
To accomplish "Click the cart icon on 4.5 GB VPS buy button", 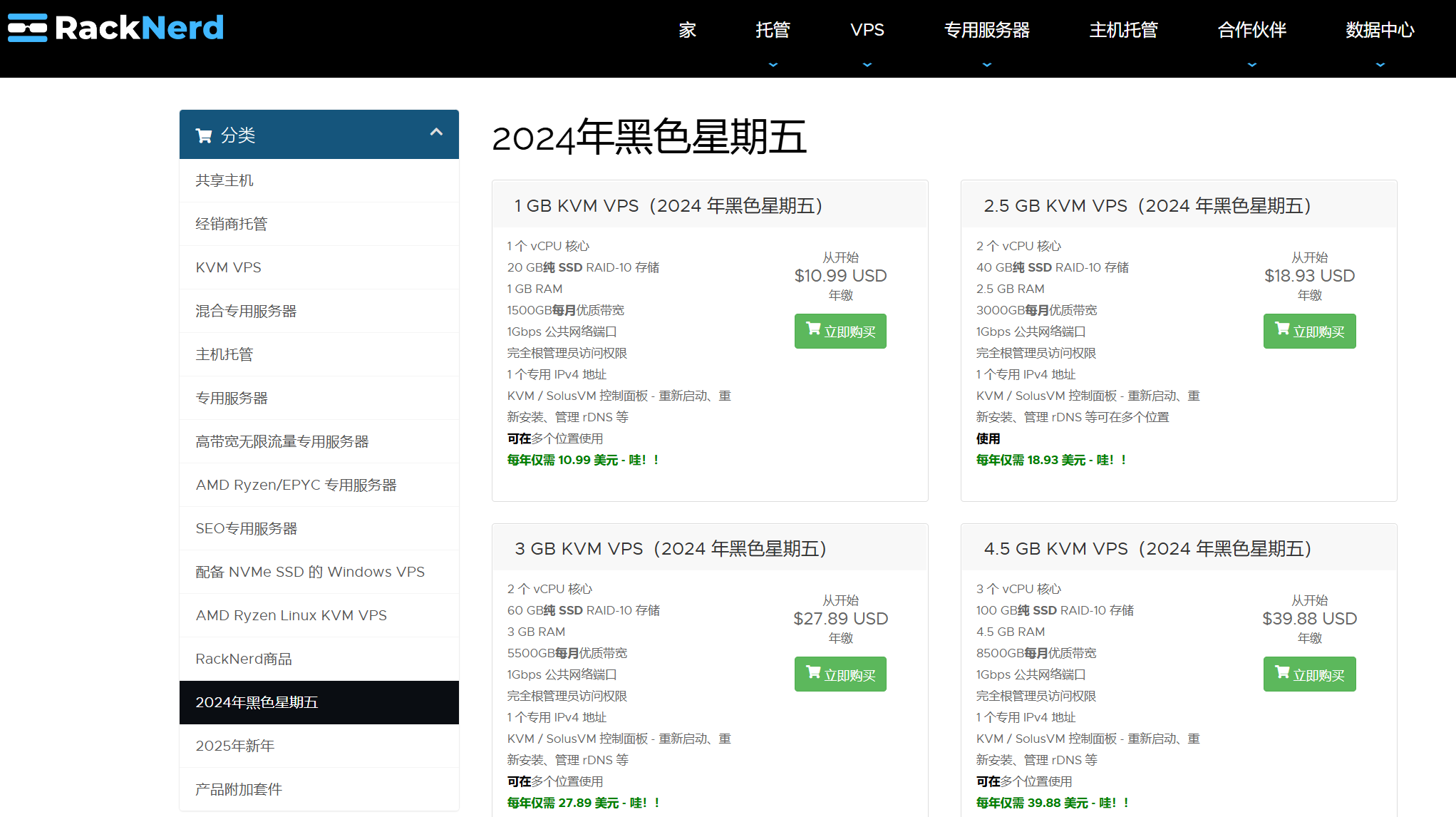I will tap(1283, 671).
